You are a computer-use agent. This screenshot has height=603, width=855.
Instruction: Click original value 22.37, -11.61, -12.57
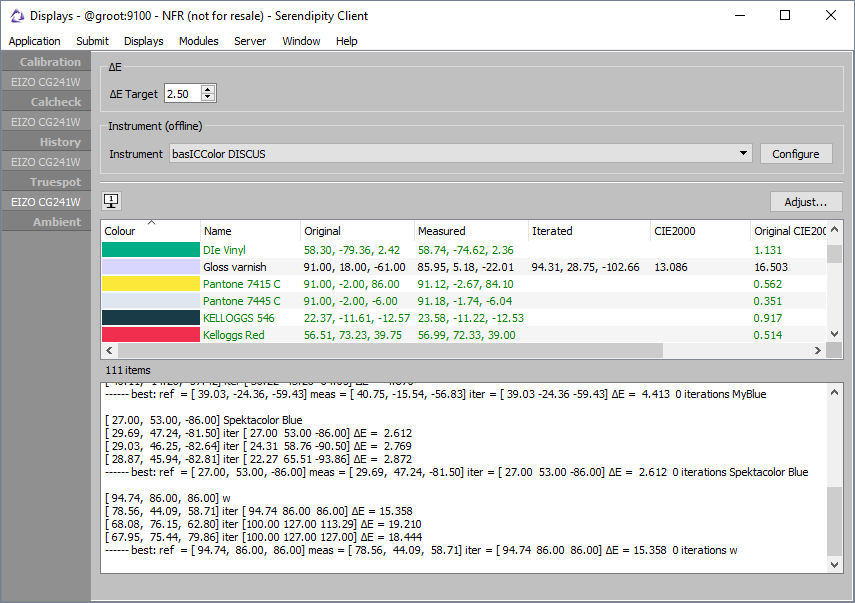click(x=357, y=318)
